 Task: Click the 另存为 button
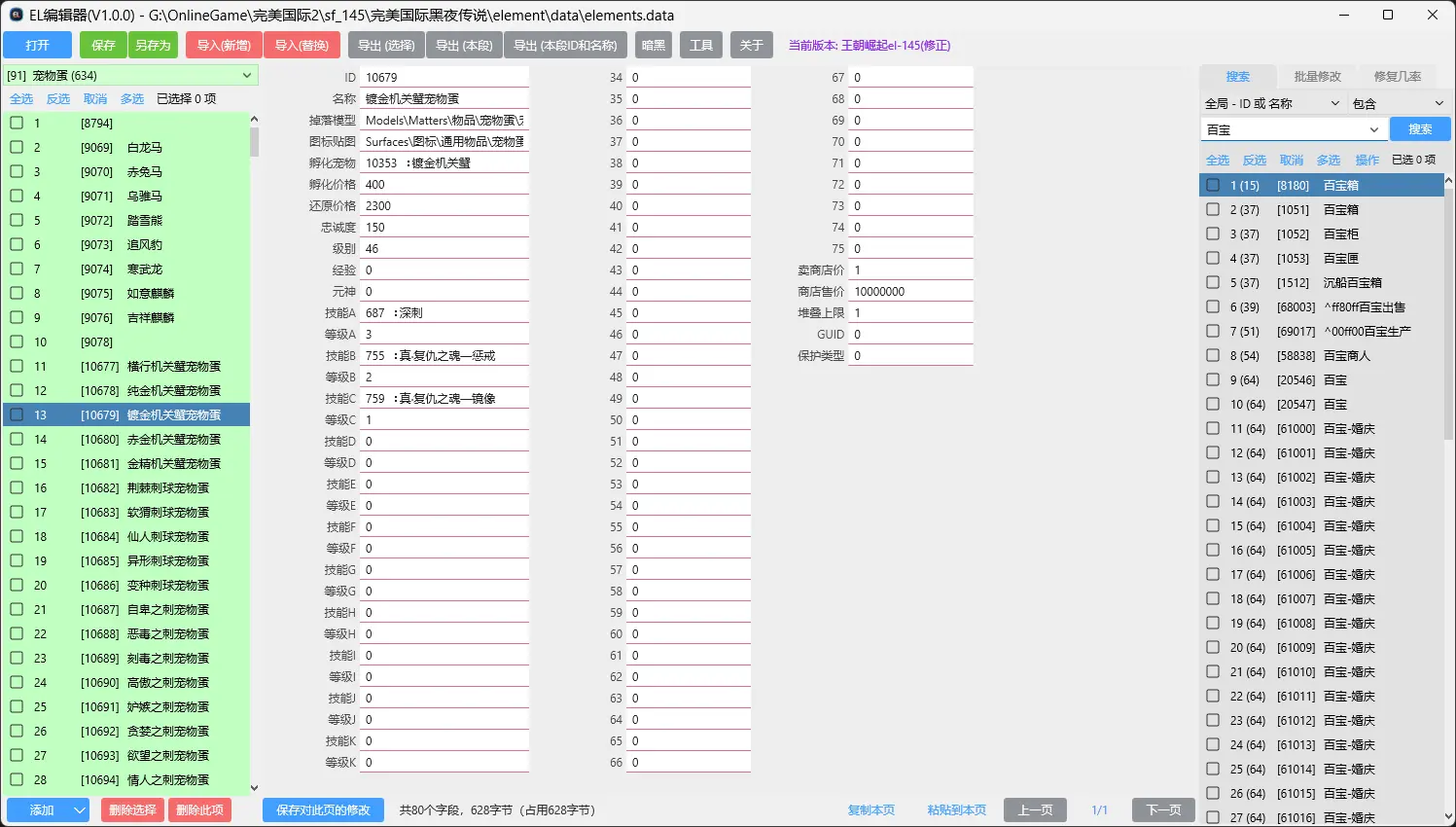[153, 45]
